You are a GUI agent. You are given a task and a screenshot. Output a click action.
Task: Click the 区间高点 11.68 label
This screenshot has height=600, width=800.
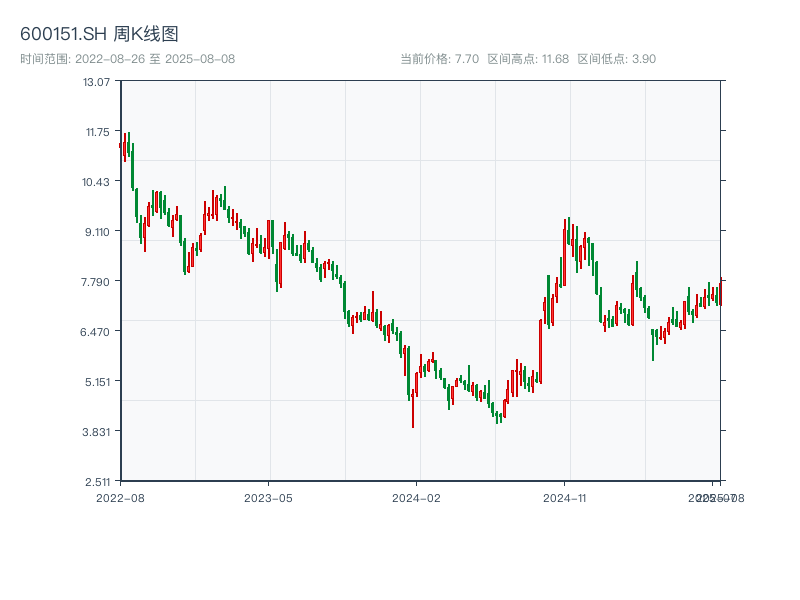pos(528,59)
